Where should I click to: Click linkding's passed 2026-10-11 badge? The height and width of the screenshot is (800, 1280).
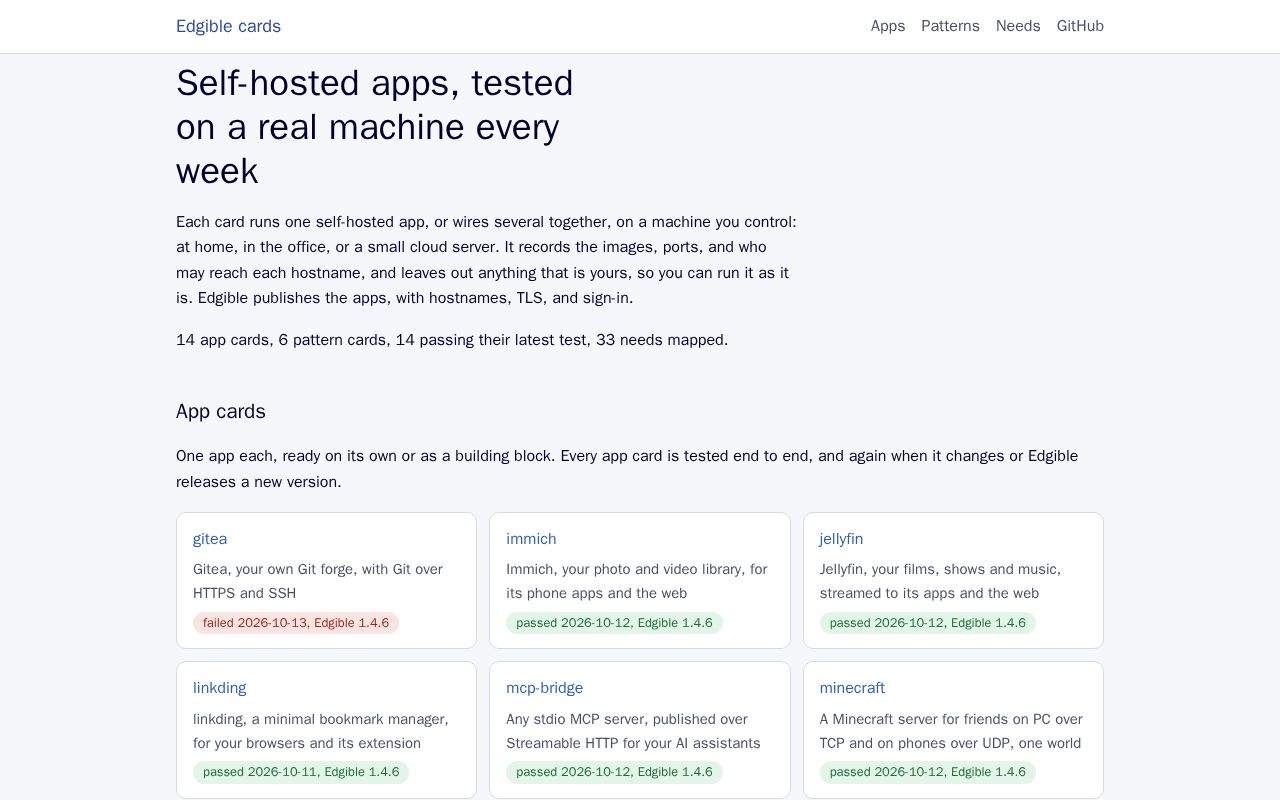(301, 772)
